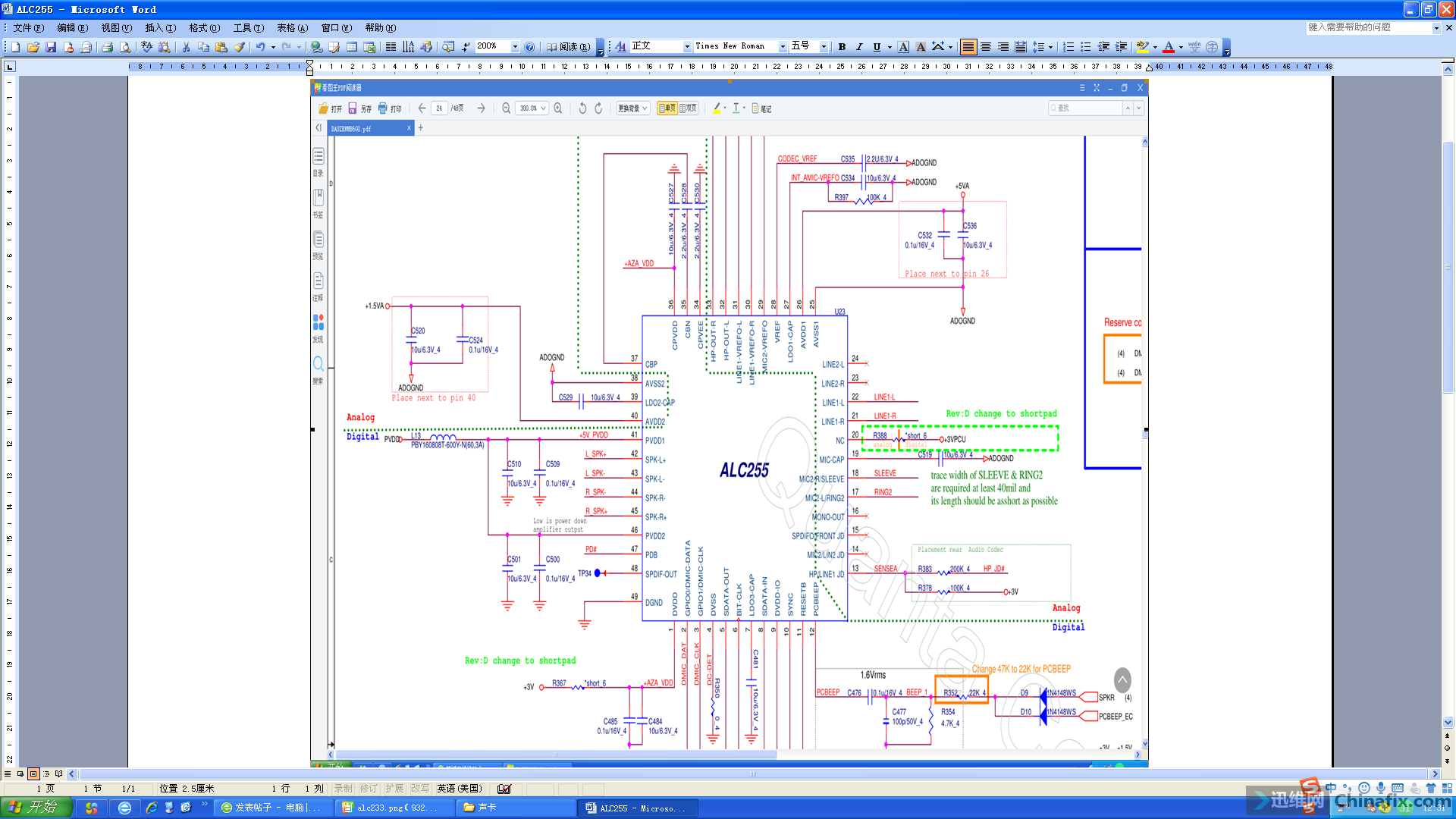Cut the selection with the scissors icon
Viewport: 1456px width, 819px height.
[x=186, y=47]
